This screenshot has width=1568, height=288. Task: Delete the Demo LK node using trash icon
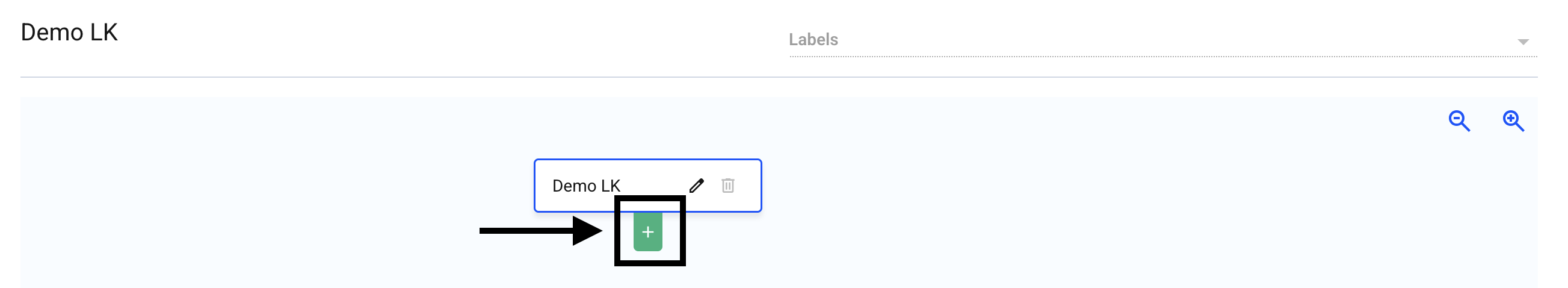[728, 186]
